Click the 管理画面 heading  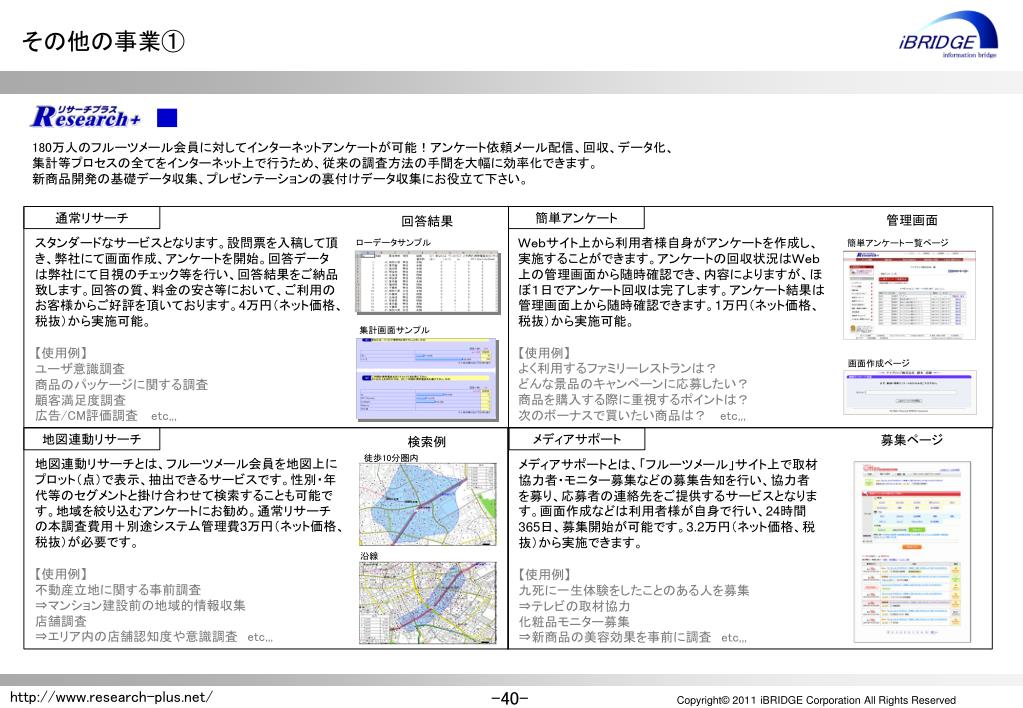pos(911,220)
